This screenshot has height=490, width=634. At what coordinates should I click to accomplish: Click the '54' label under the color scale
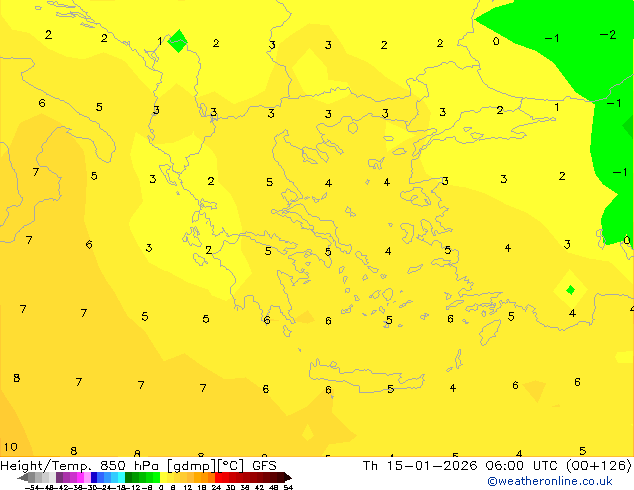point(288,487)
